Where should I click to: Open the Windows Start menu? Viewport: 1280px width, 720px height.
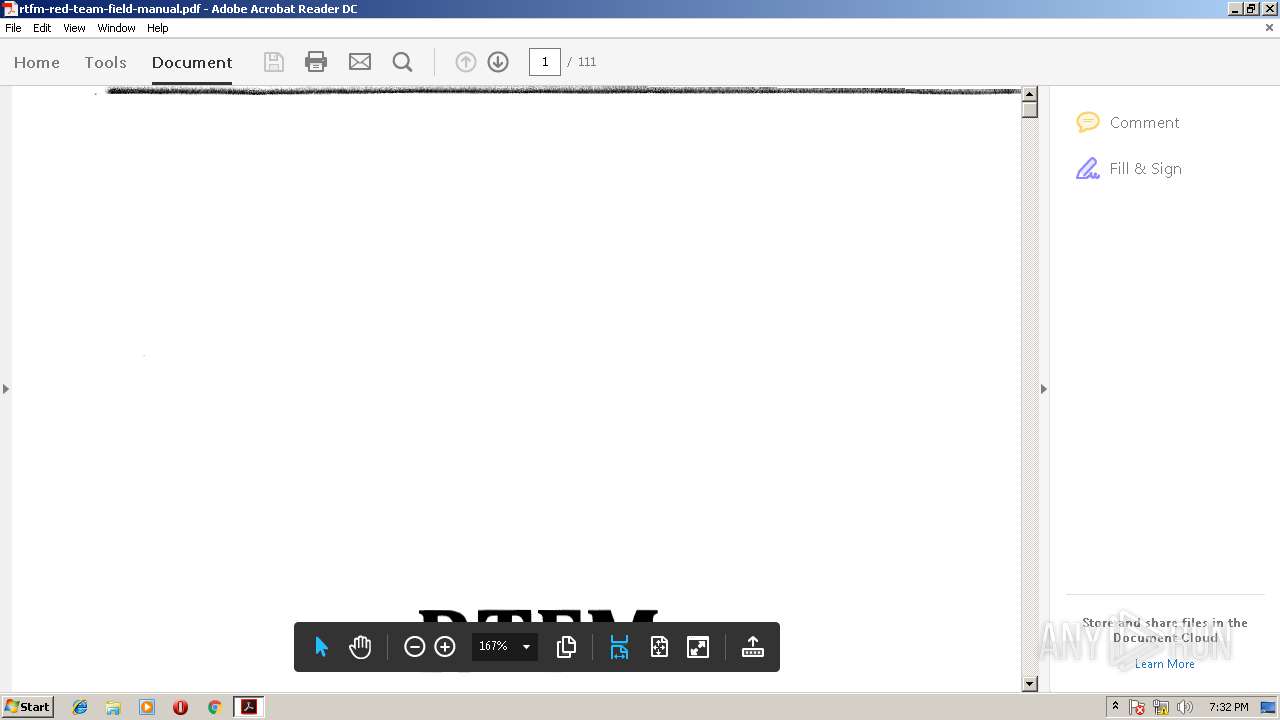(x=27, y=707)
